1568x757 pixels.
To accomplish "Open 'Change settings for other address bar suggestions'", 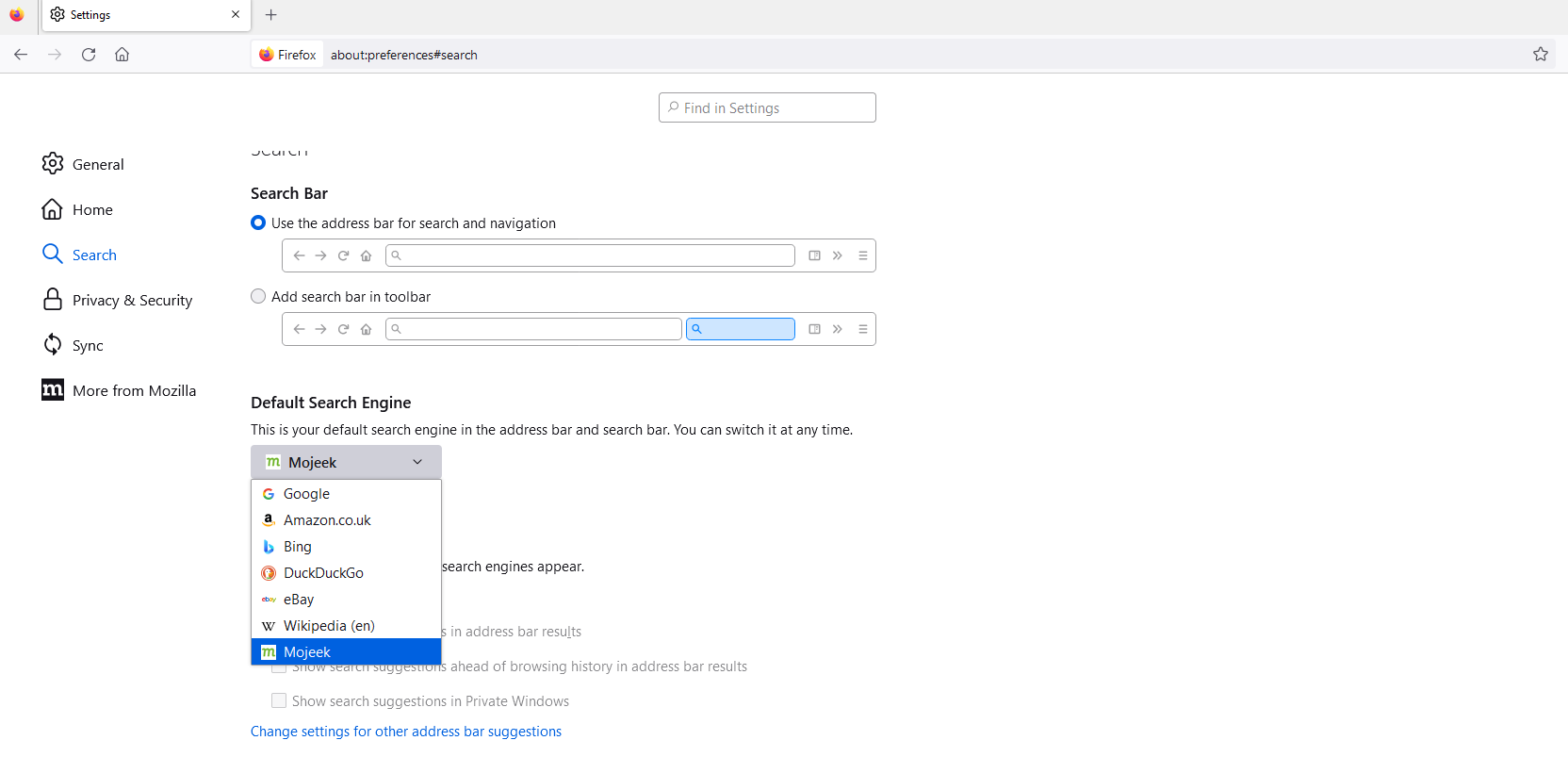I will click(x=406, y=732).
